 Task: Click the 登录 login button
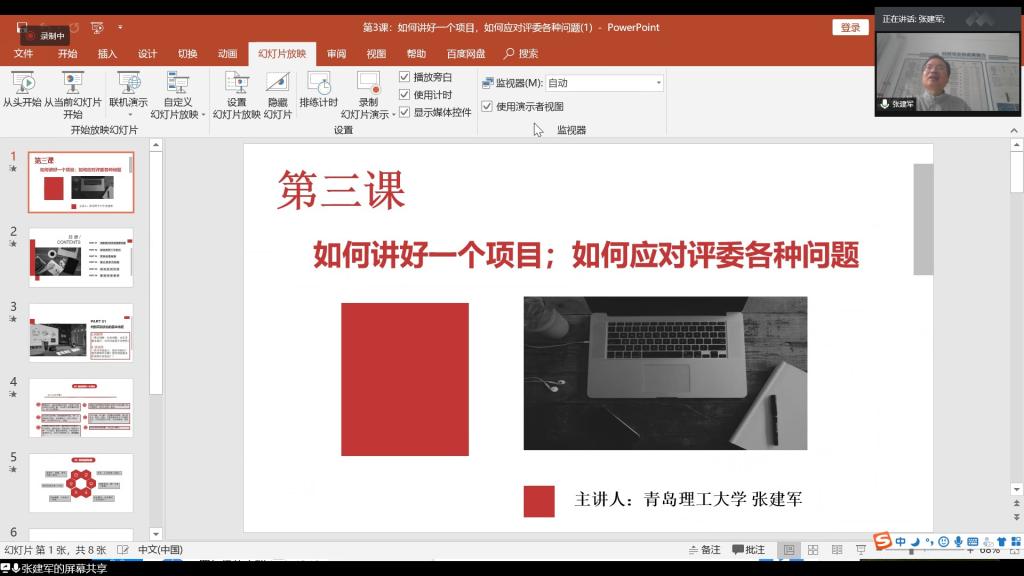click(x=849, y=27)
